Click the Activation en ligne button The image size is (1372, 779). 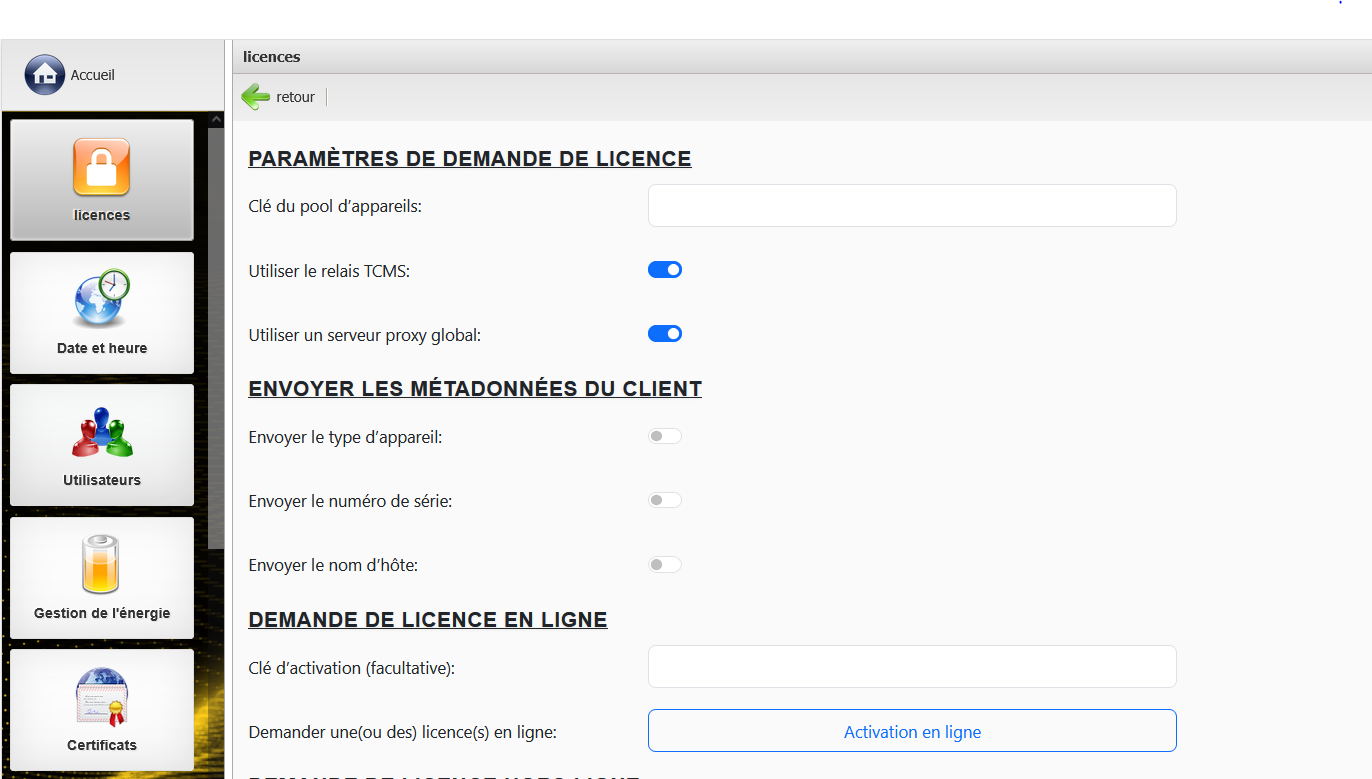(x=912, y=731)
